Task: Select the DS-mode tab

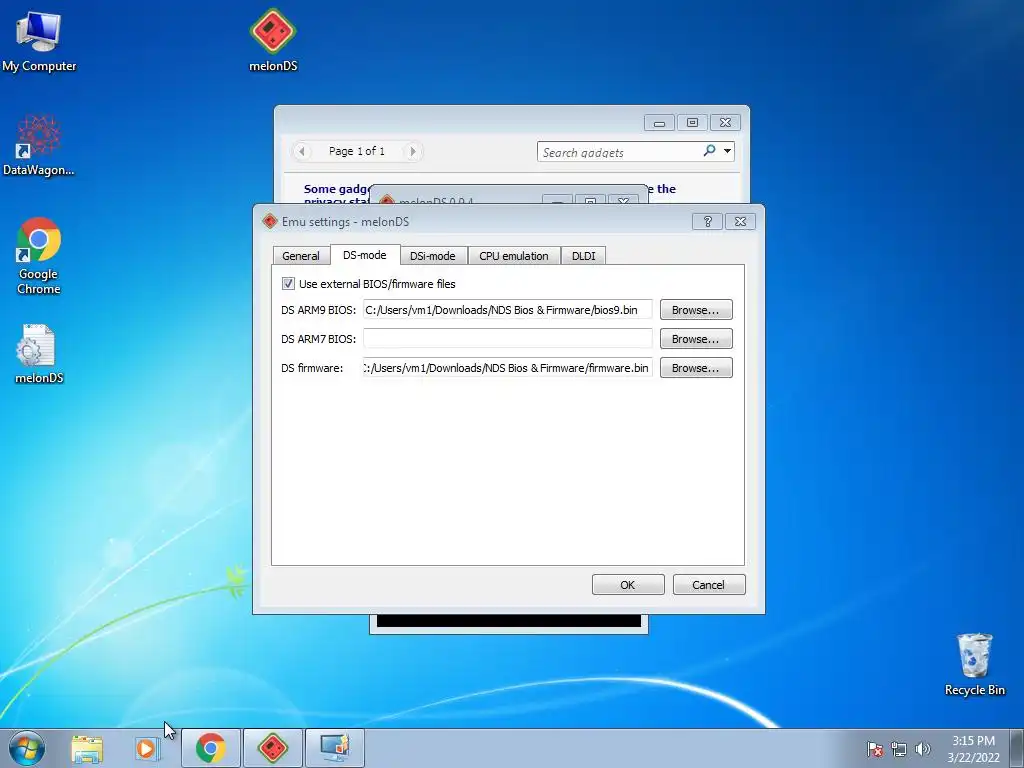Action: click(364, 255)
